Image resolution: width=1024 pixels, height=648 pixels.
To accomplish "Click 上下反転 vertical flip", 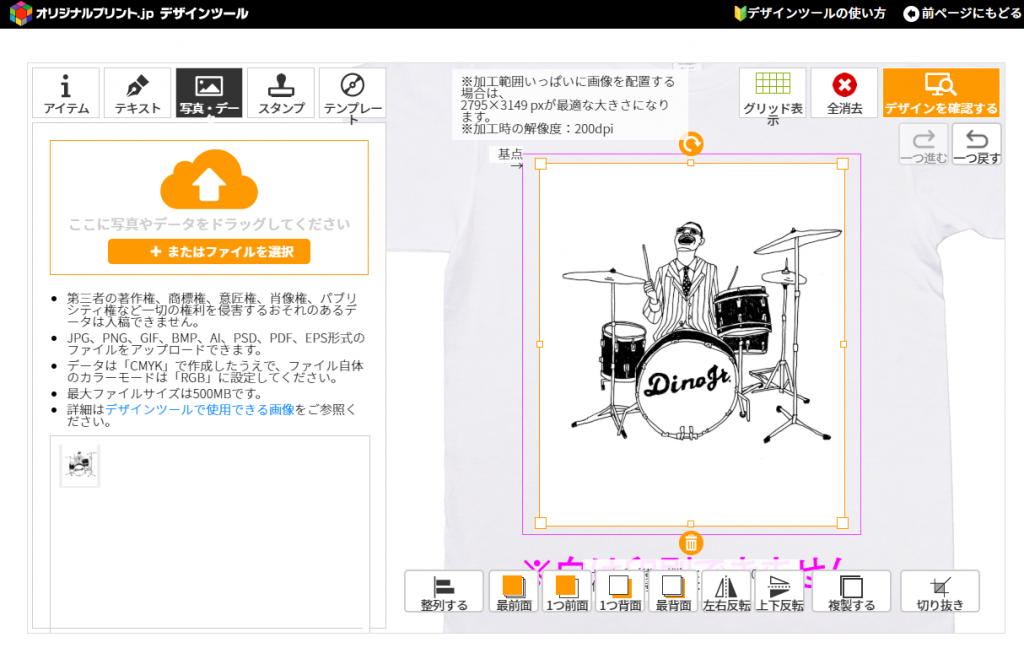I will point(780,592).
